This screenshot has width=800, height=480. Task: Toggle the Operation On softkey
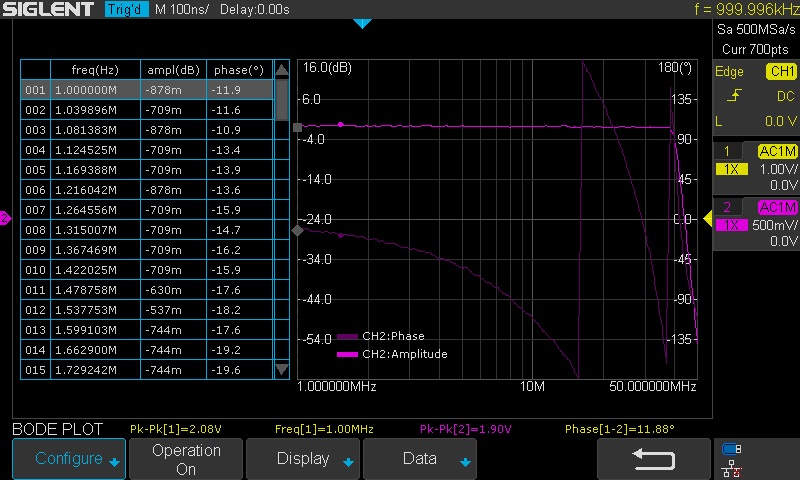coord(186,459)
